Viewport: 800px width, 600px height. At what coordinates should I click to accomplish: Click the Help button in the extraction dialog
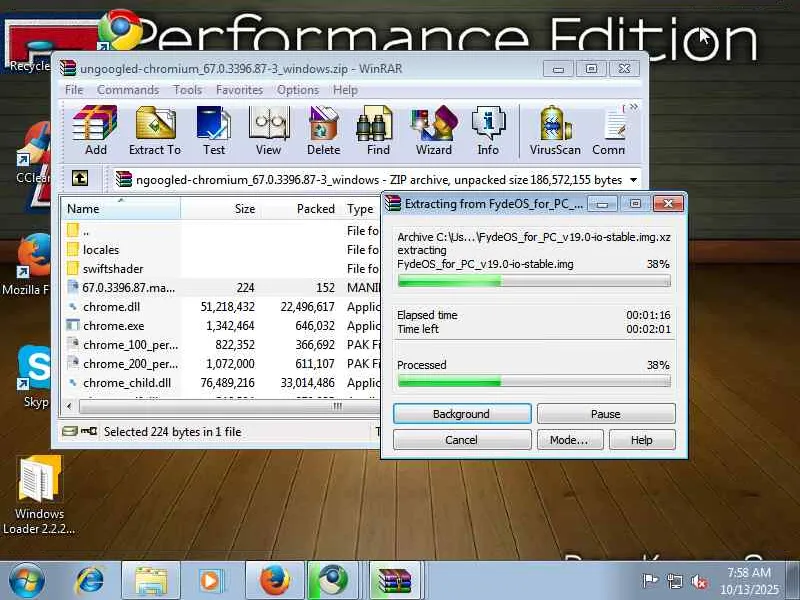click(642, 439)
